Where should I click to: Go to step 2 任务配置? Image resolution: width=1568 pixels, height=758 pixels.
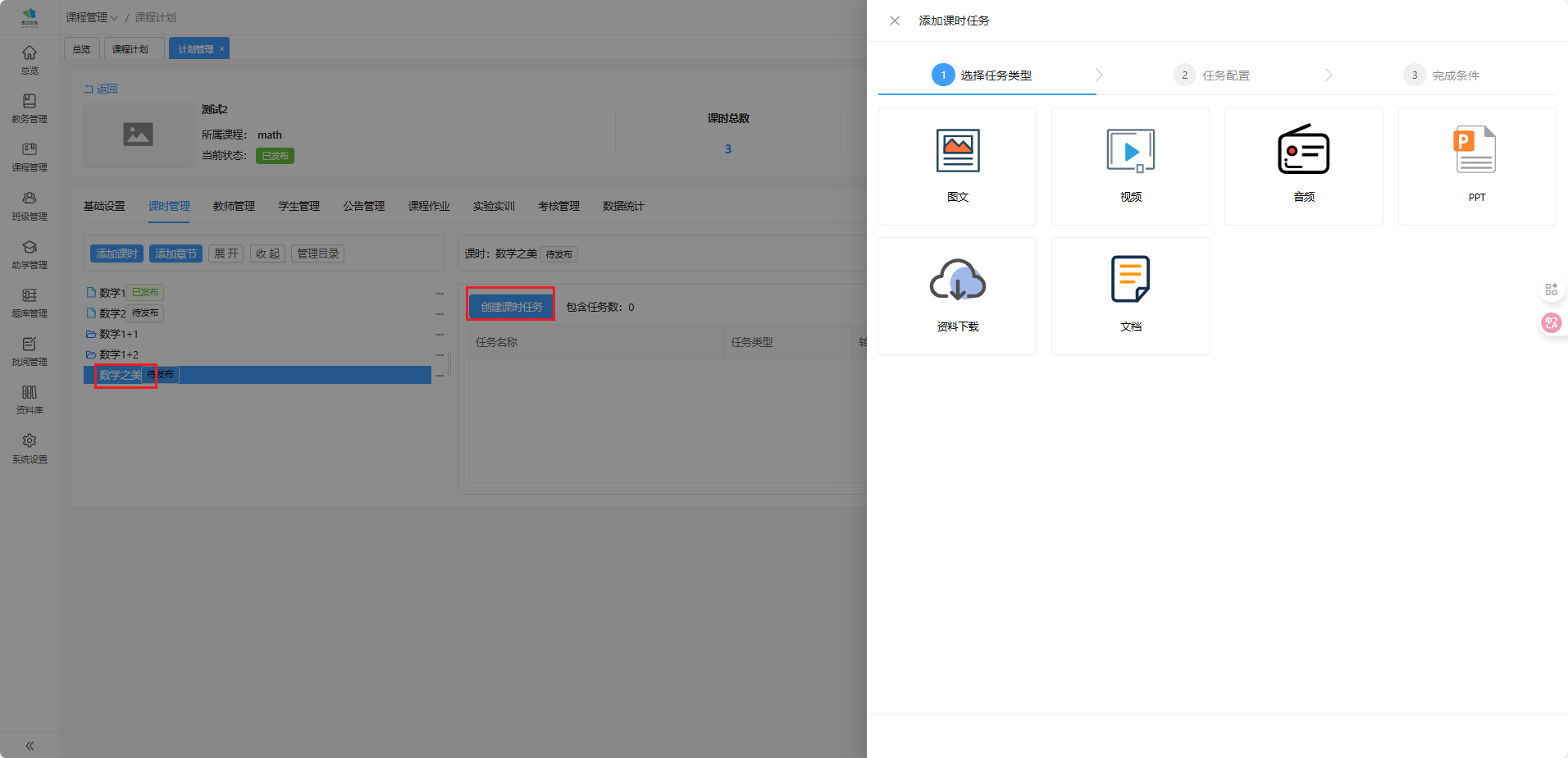(x=1212, y=75)
